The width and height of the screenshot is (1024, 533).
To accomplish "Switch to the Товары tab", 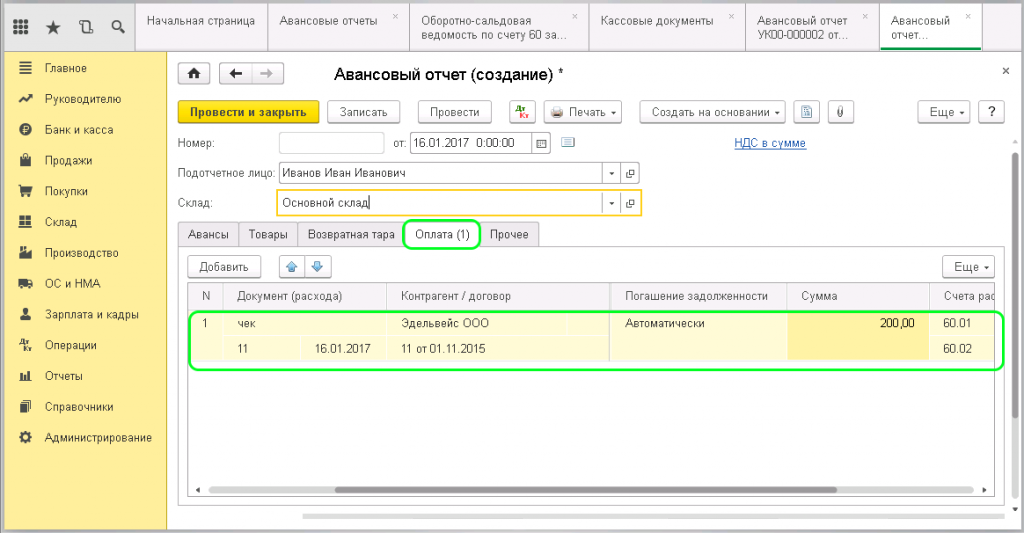I will (x=268, y=234).
